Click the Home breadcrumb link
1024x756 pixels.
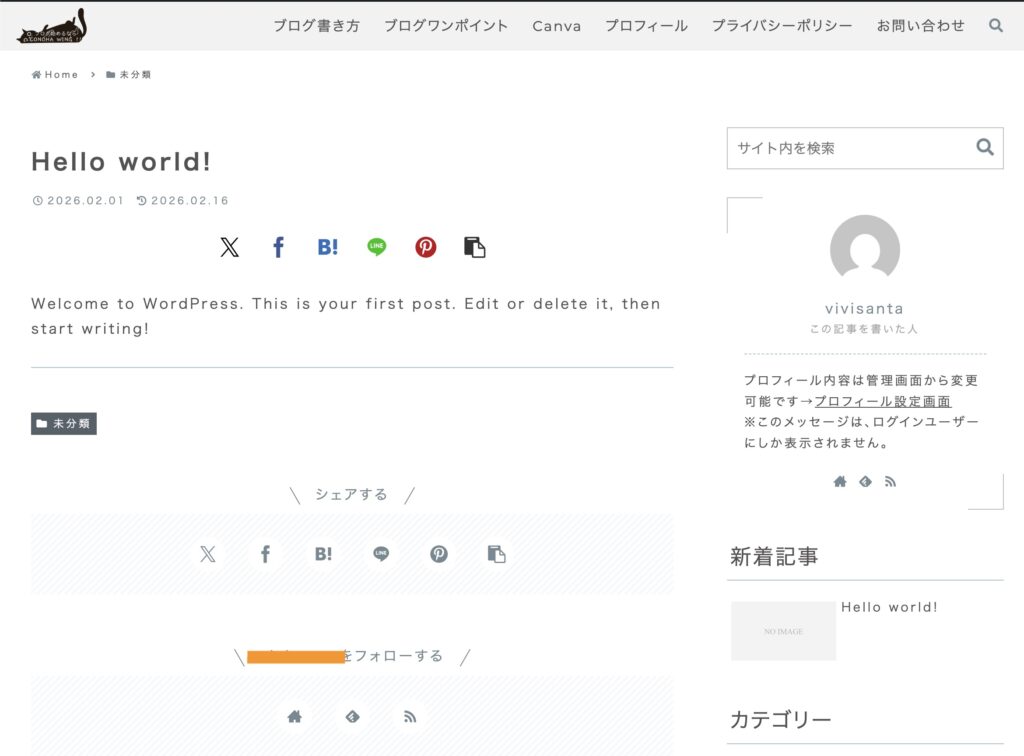55,75
